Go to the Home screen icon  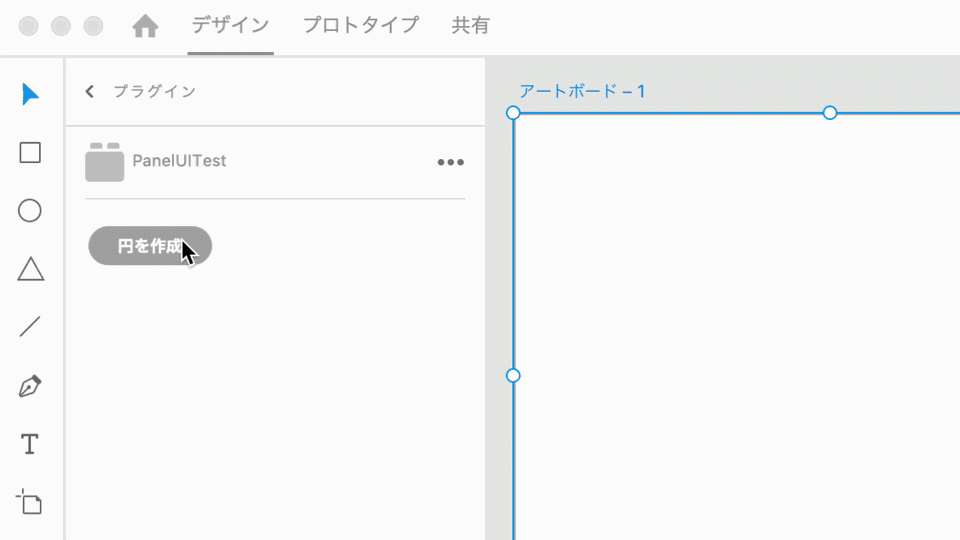tap(145, 26)
